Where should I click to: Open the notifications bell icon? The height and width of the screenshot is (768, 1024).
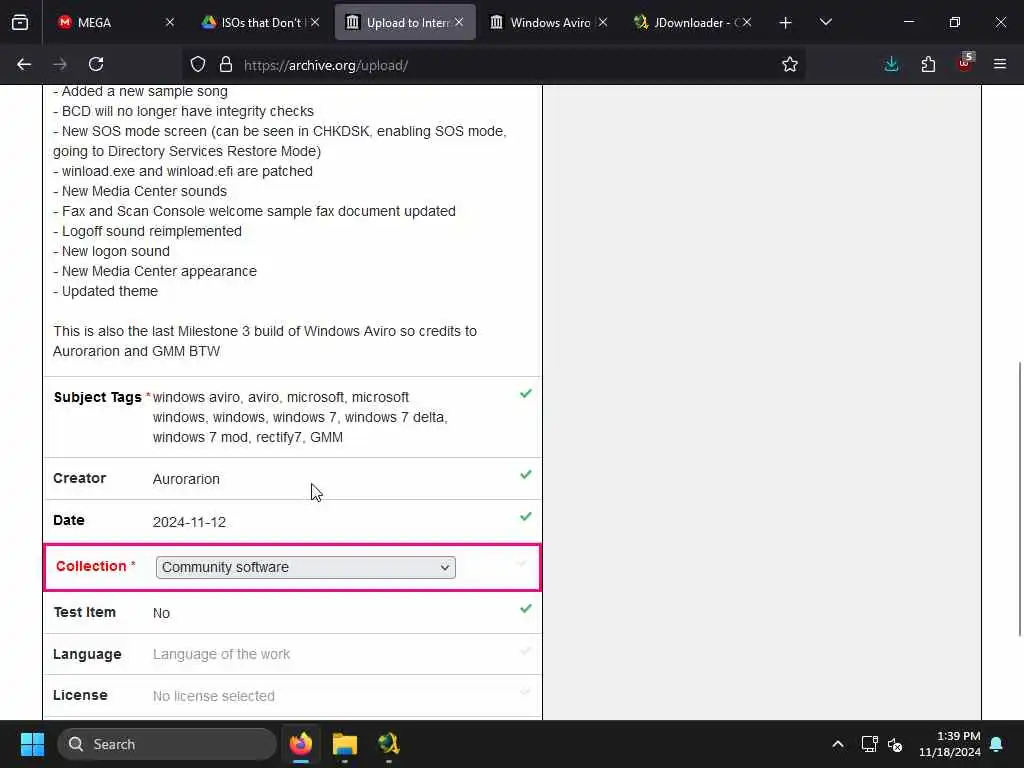click(997, 744)
